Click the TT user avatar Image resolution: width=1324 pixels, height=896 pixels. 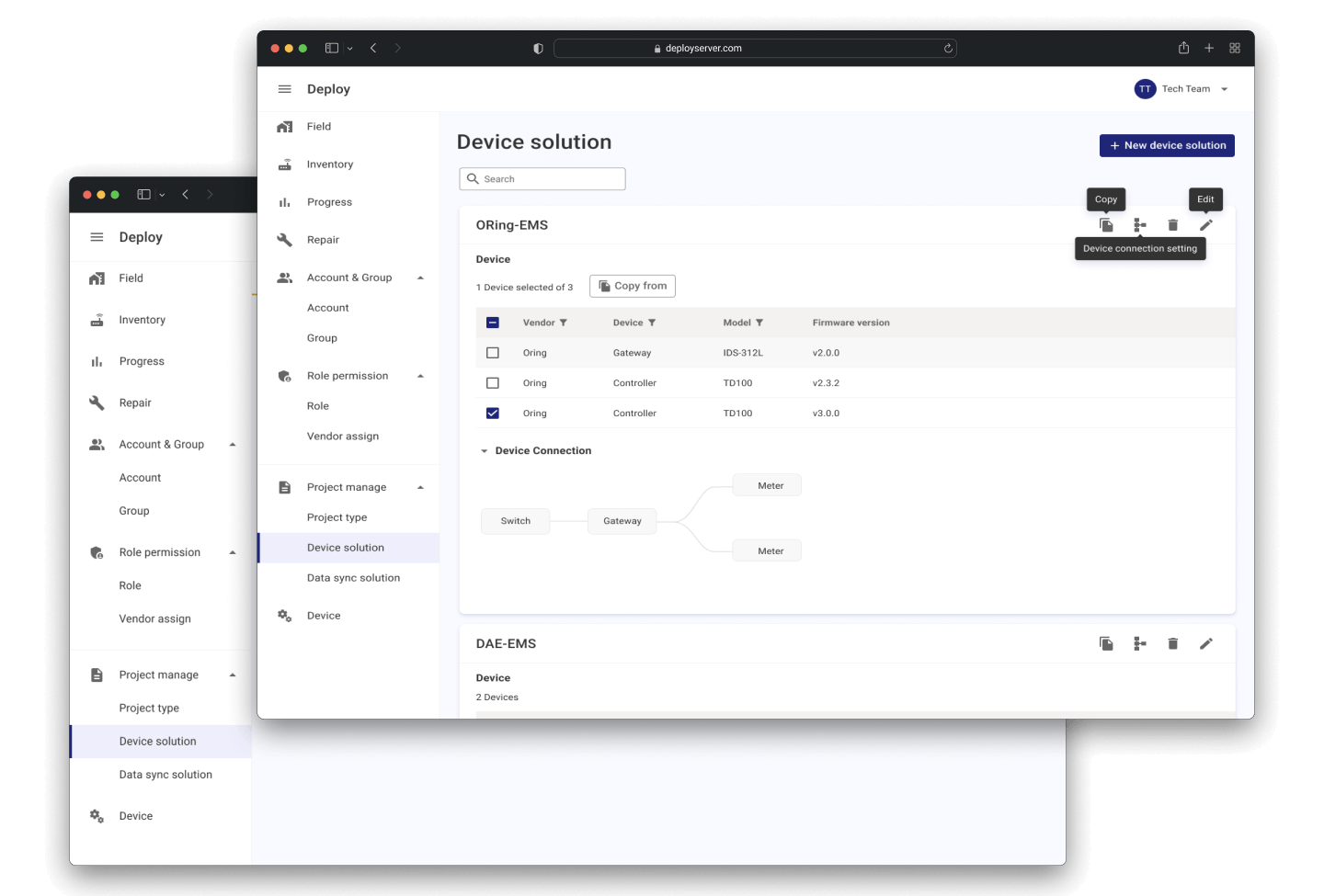click(x=1145, y=89)
